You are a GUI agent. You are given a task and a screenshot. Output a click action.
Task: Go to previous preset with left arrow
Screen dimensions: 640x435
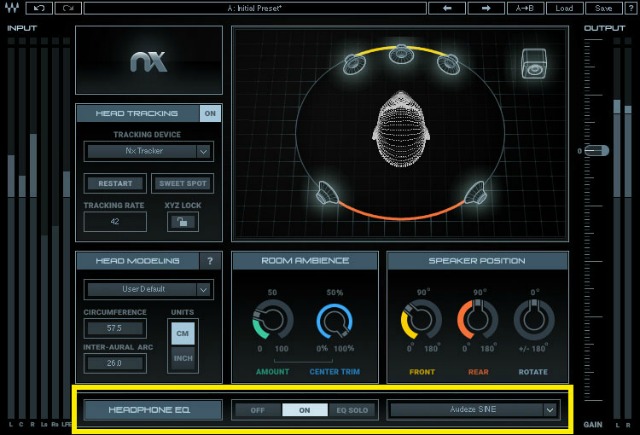pyautogui.click(x=447, y=8)
